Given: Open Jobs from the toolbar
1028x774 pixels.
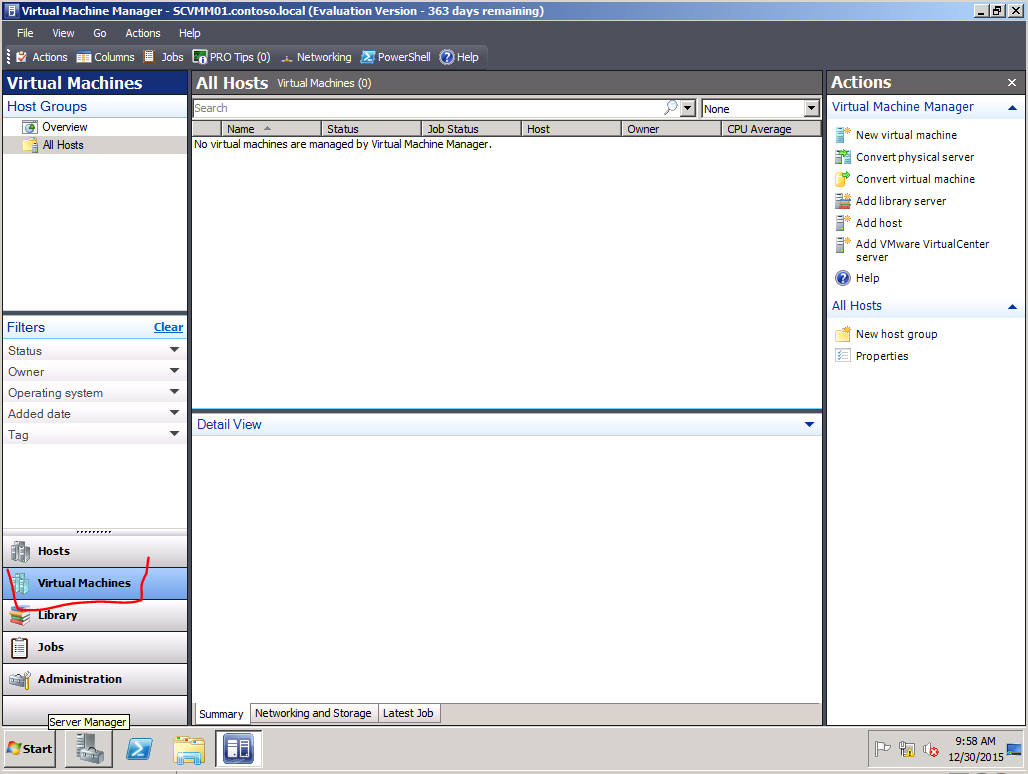Looking at the screenshot, I should tap(164, 57).
